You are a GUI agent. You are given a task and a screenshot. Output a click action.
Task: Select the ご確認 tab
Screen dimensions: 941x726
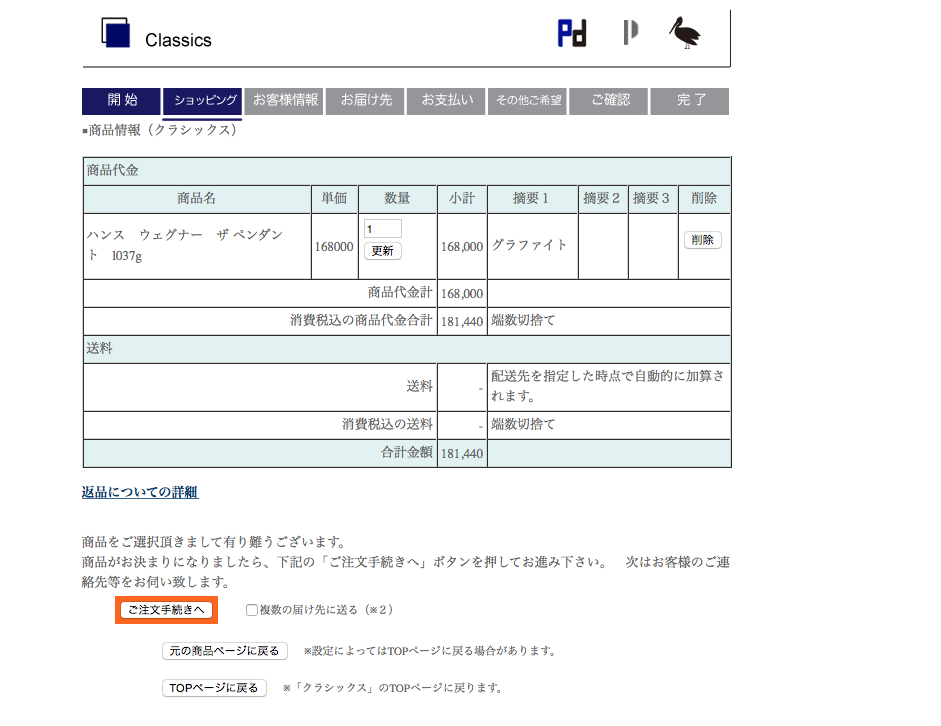(x=608, y=101)
